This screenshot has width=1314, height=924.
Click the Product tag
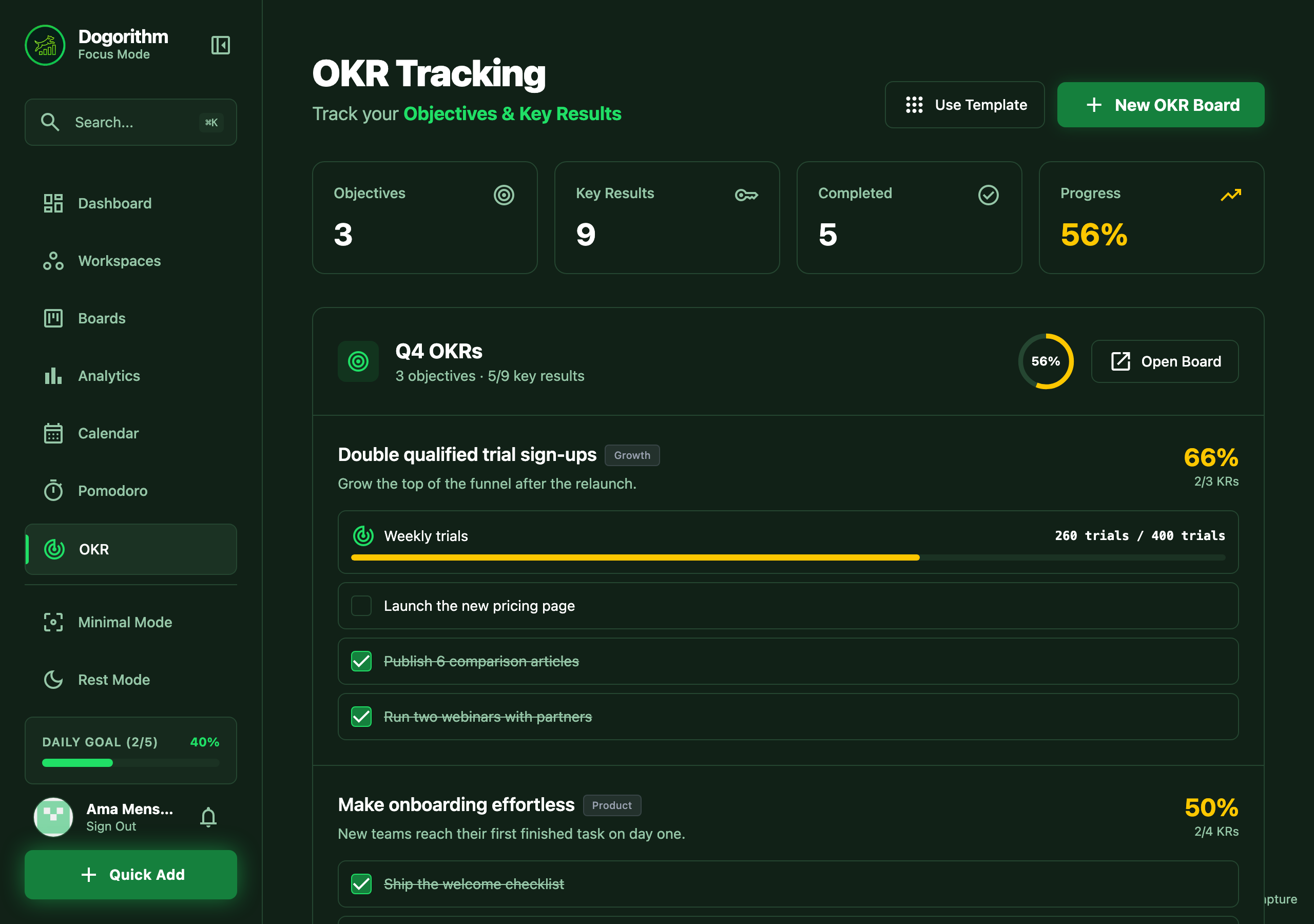coord(612,805)
